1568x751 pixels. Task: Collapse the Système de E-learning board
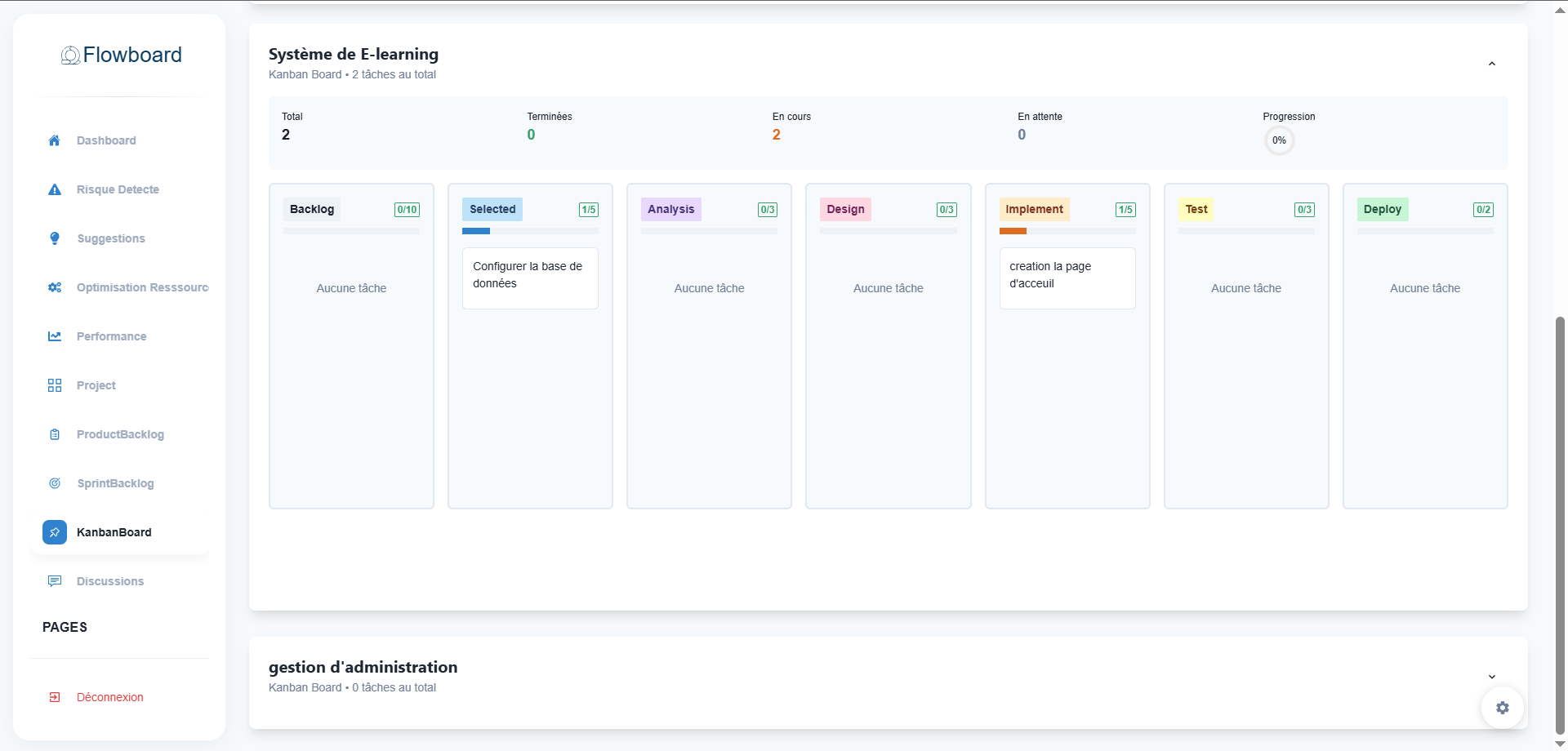point(1492,64)
